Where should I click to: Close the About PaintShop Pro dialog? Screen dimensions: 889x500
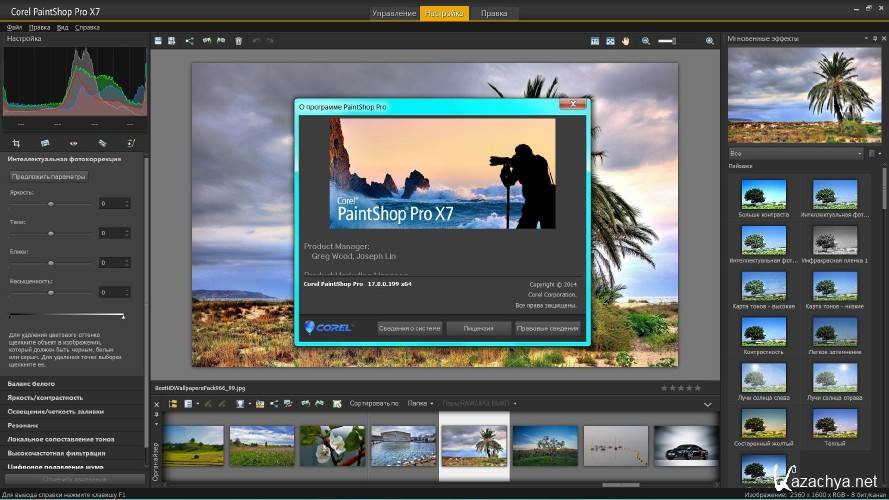[x=573, y=103]
